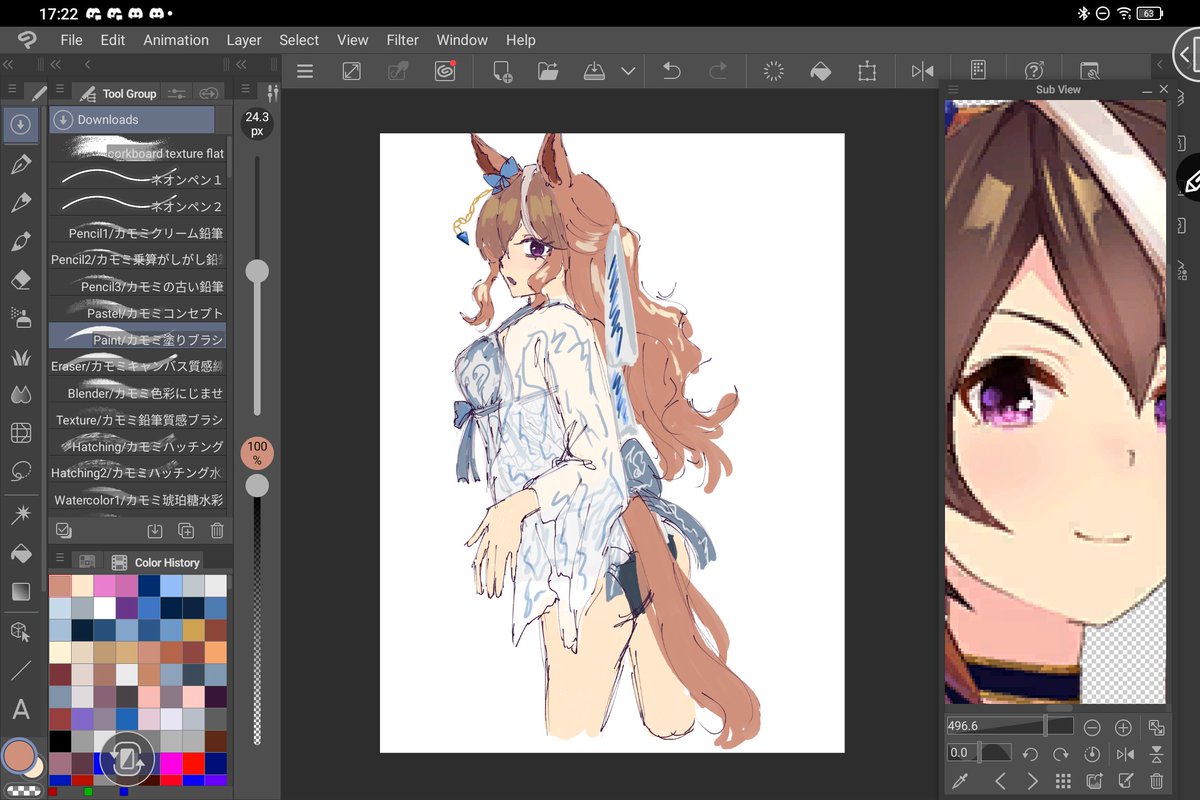The width and height of the screenshot is (1200, 800).
Task: Toggle the touch gesture rotate overlay button
Action: [x=127, y=758]
